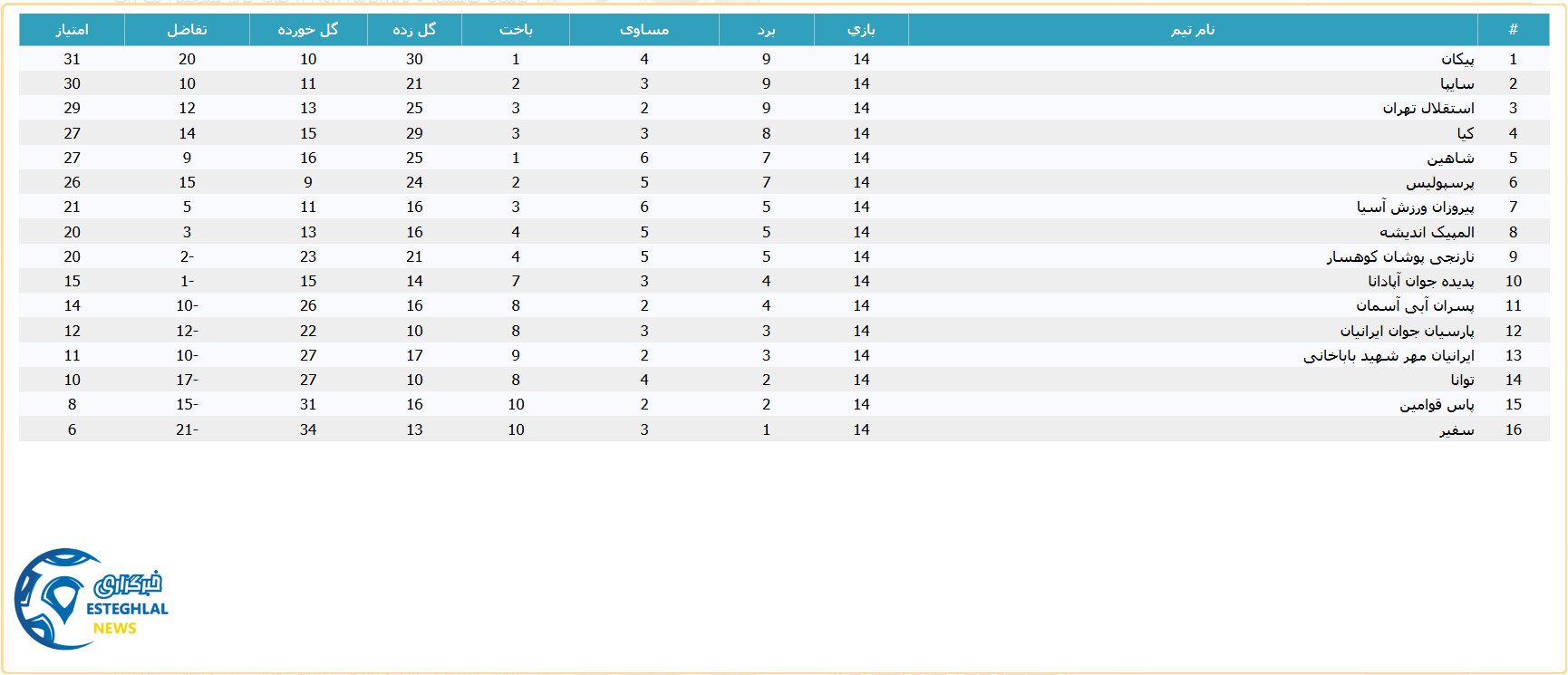
Task: Click the پرسپولیس team name
Action: tap(1440, 182)
